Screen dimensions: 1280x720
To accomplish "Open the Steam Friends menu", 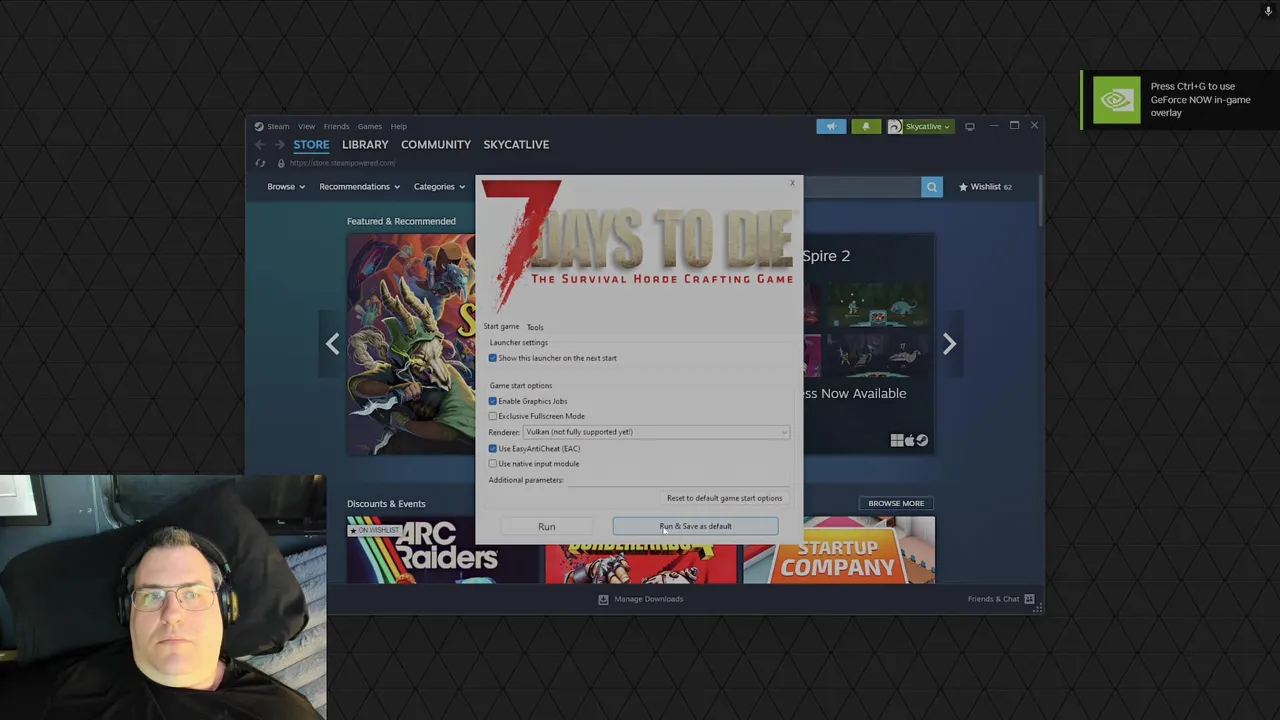I will click(336, 126).
